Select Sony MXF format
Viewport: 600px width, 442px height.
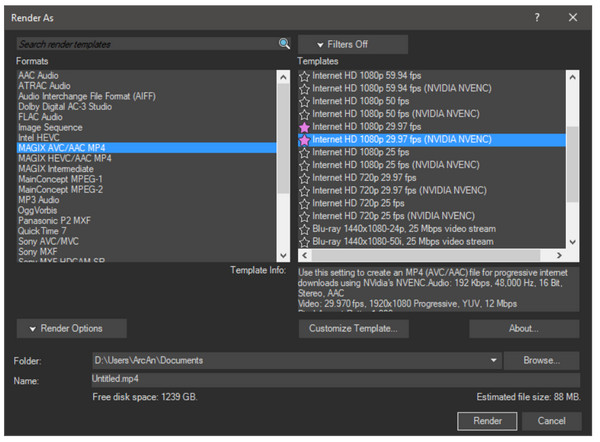click(147, 251)
